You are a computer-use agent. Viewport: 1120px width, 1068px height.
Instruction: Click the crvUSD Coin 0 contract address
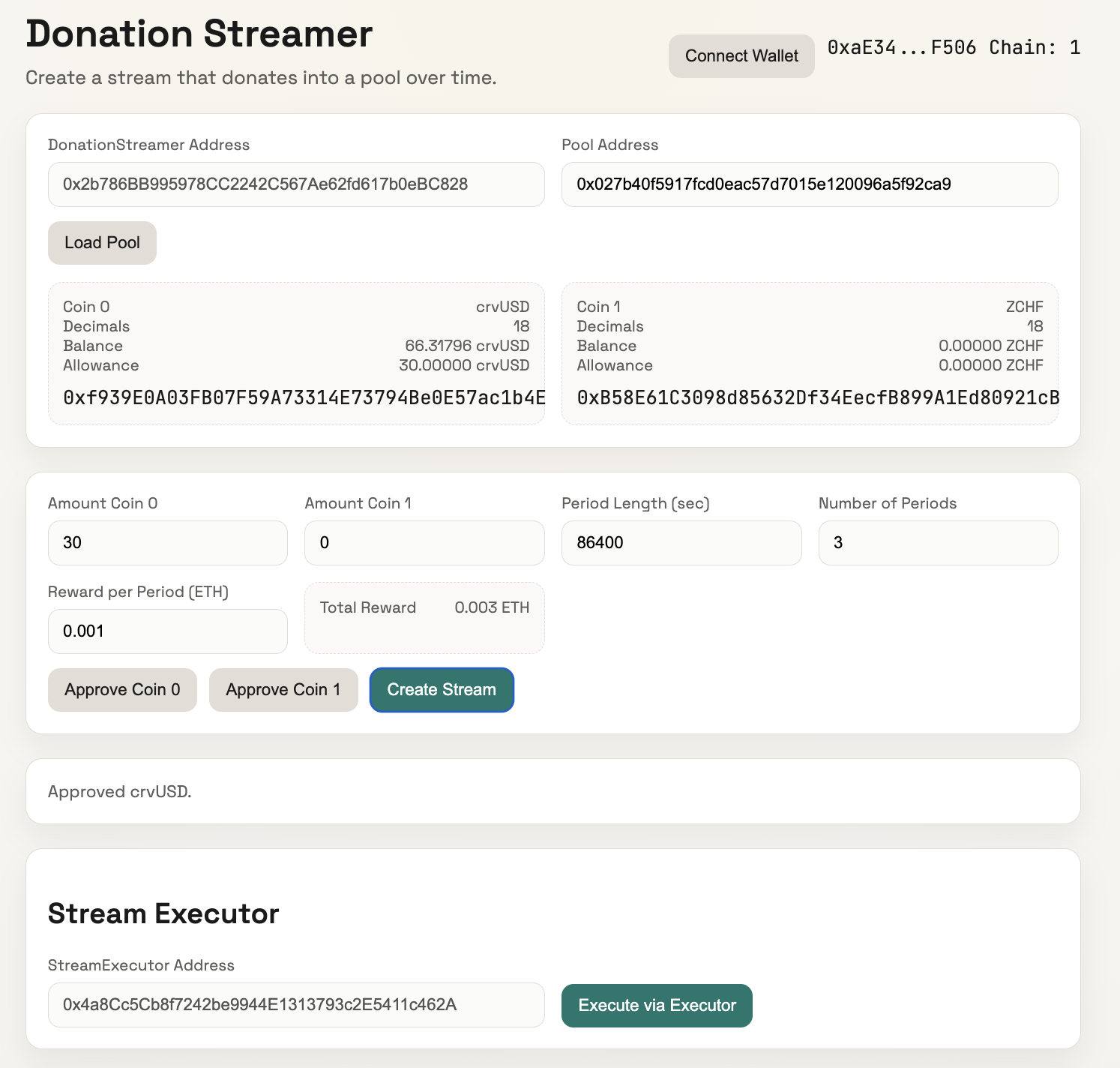point(304,398)
